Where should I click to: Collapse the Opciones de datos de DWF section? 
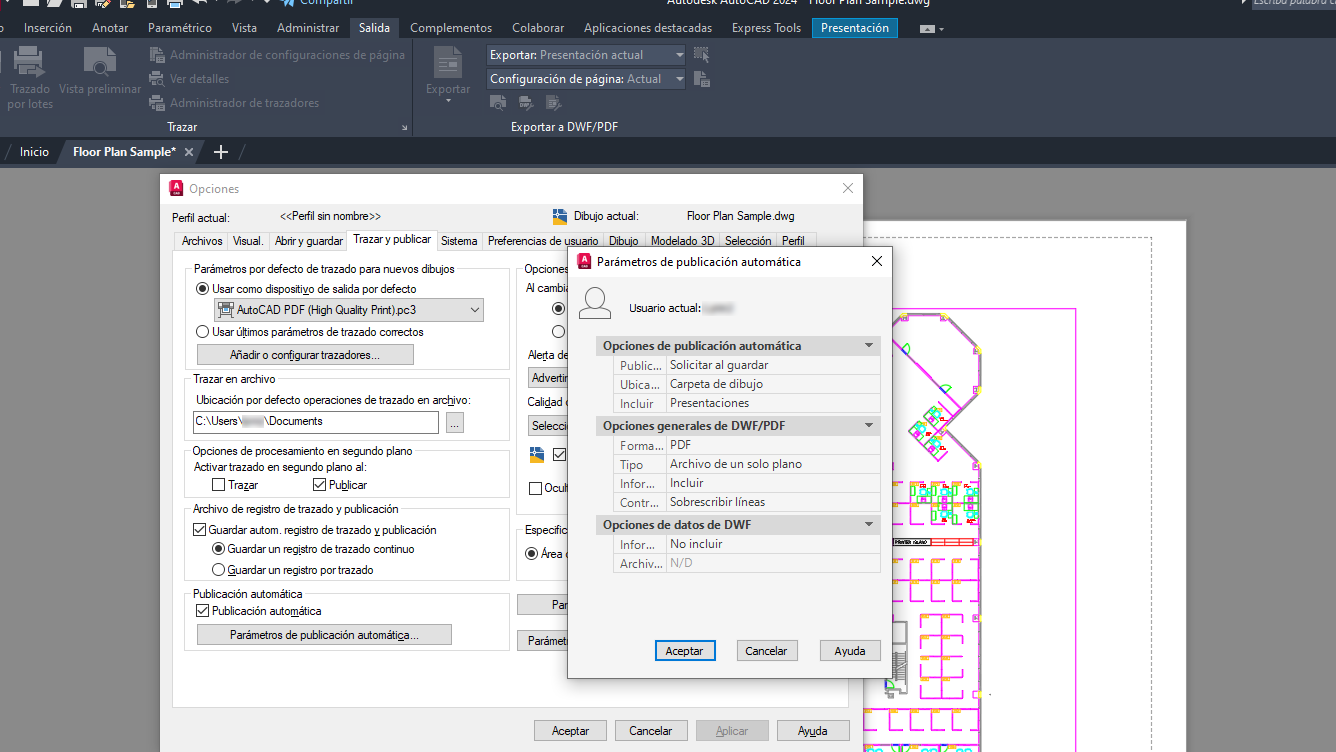[x=869, y=525]
